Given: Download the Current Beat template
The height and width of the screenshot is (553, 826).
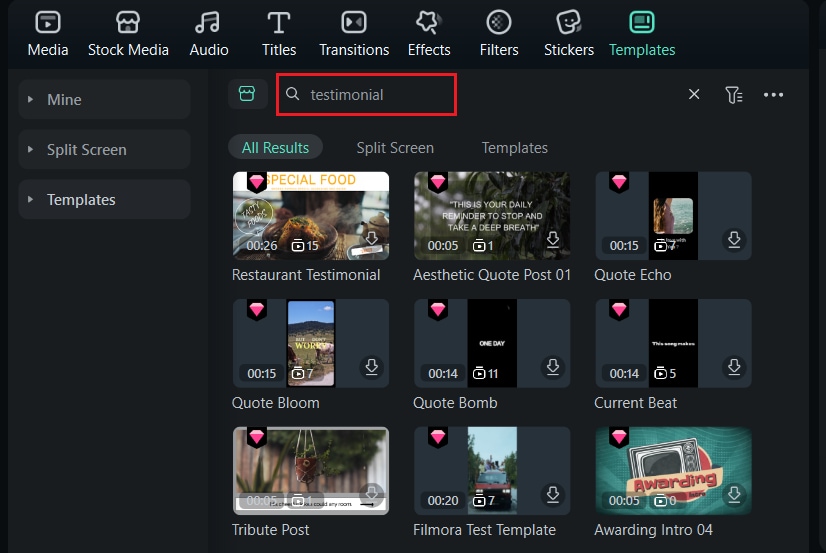Looking at the screenshot, I should pos(734,367).
